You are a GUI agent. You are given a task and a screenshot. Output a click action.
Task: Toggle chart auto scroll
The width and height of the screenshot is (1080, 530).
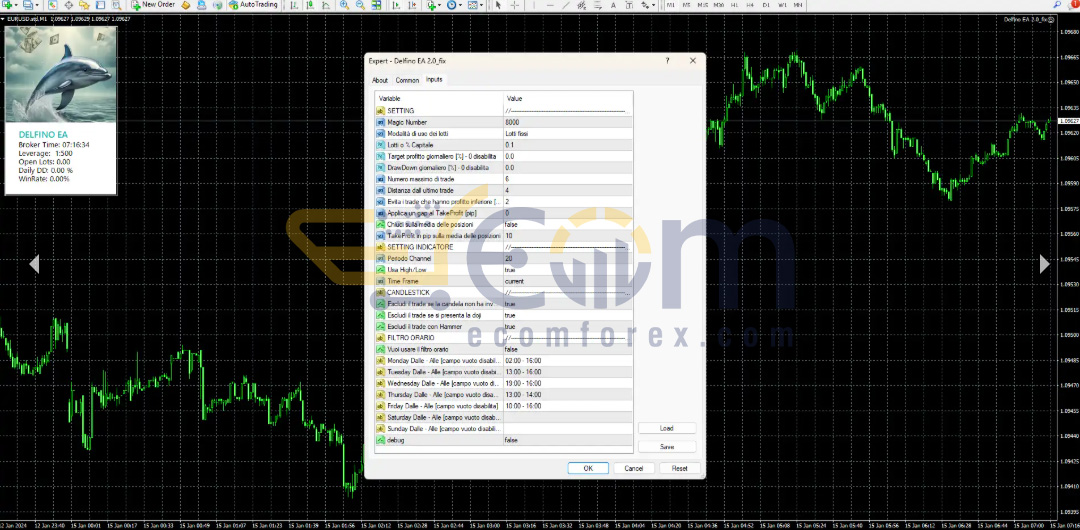pos(396,5)
